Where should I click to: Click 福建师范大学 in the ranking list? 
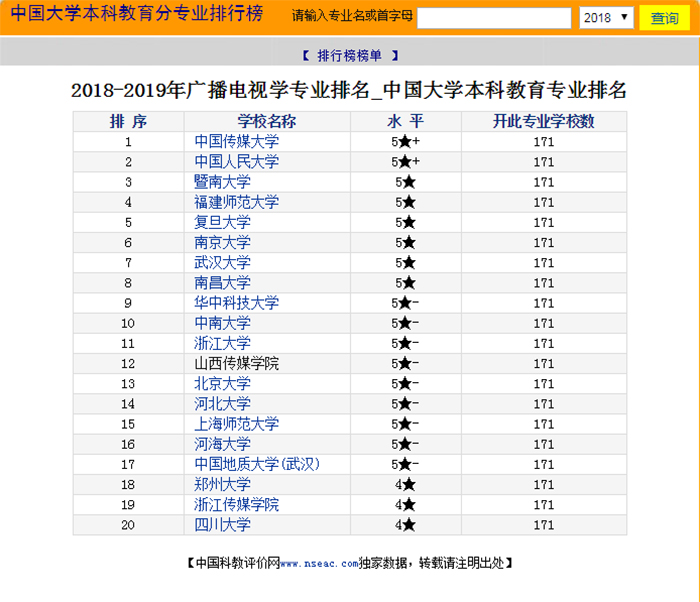tap(236, 202)
